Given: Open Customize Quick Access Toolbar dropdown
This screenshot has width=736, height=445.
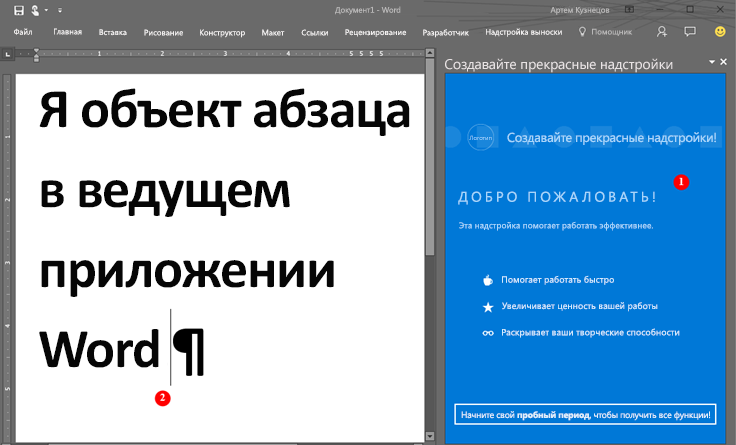Looking at the screenshot, I should tap(60, 10).
